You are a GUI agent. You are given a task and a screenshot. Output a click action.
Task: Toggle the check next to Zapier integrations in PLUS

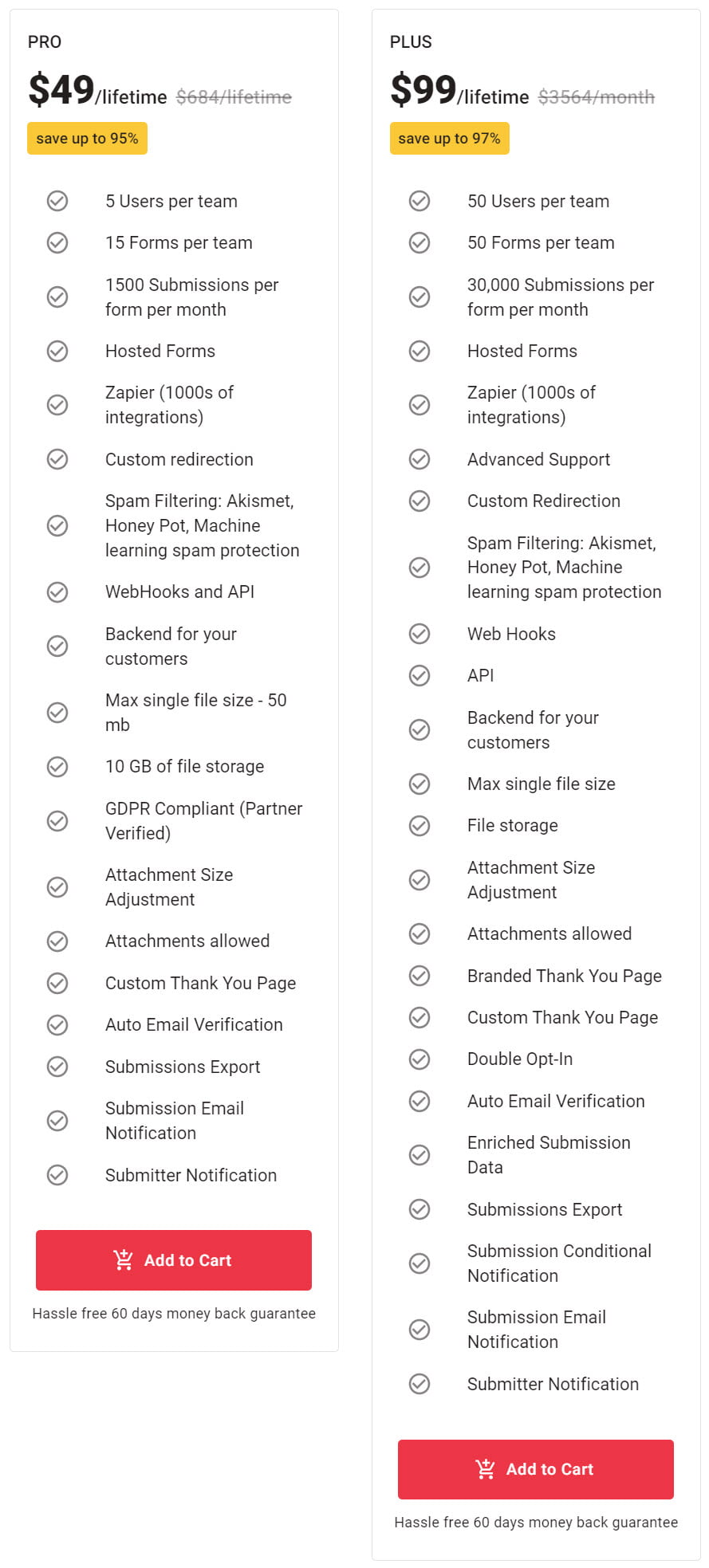(x=419, y=404)
